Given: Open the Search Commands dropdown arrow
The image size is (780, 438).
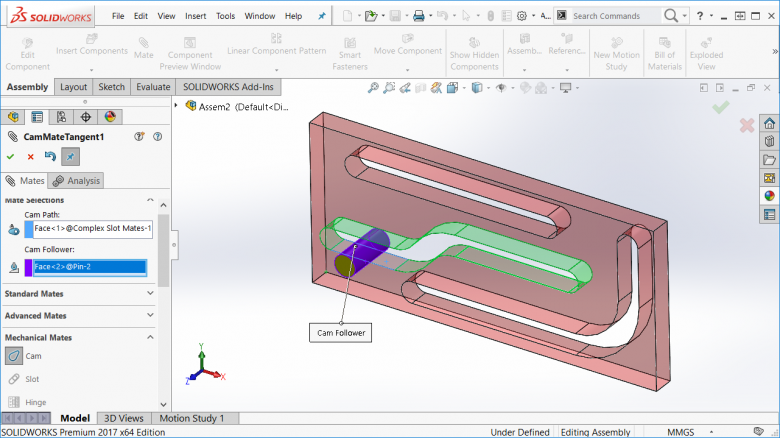Looking at the screenshot, I should coord(684,16).
